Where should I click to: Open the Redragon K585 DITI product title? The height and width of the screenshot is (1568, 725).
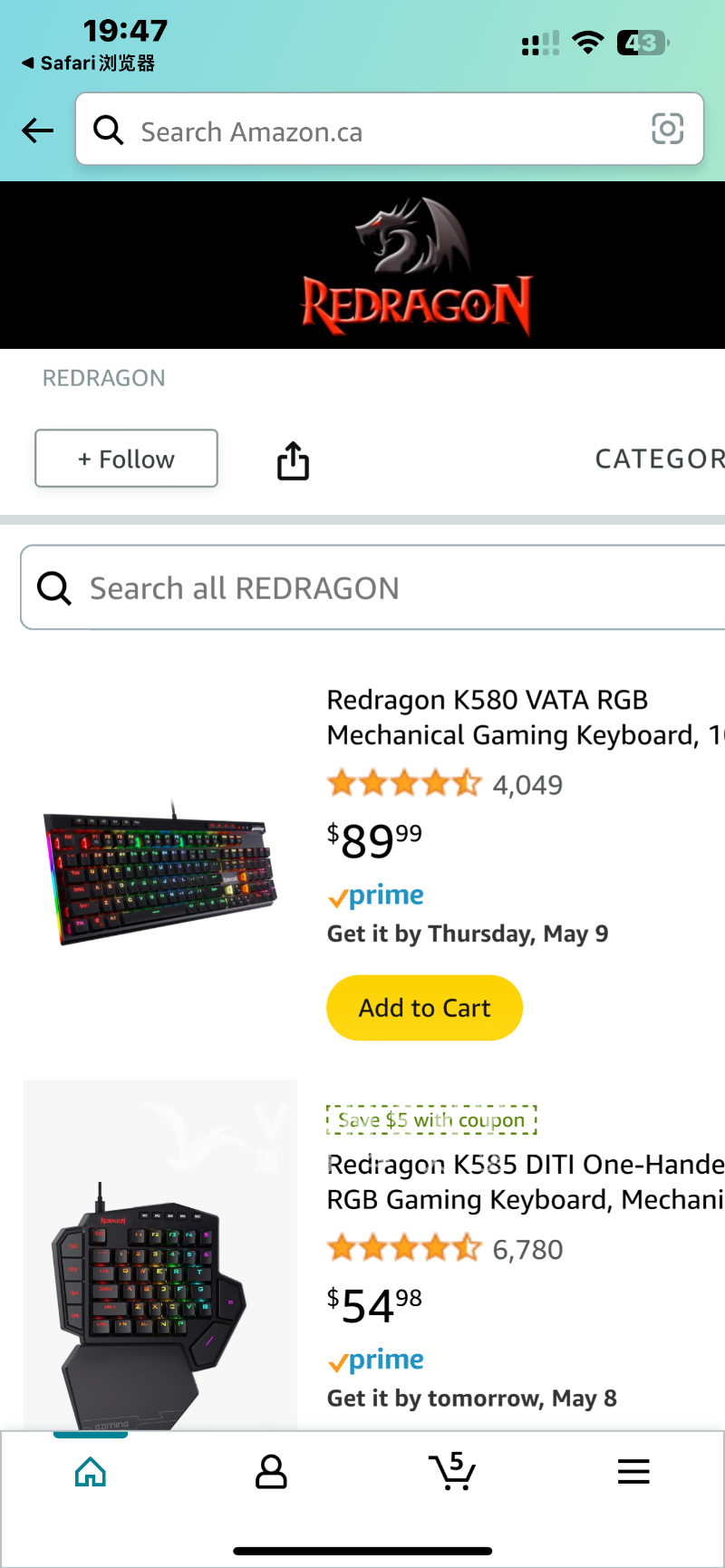[x=525, y=1181]
